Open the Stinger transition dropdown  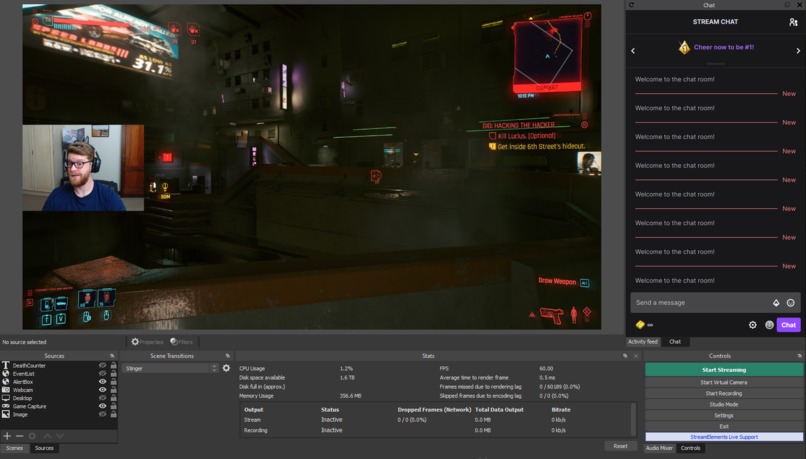tap(171, 368)
